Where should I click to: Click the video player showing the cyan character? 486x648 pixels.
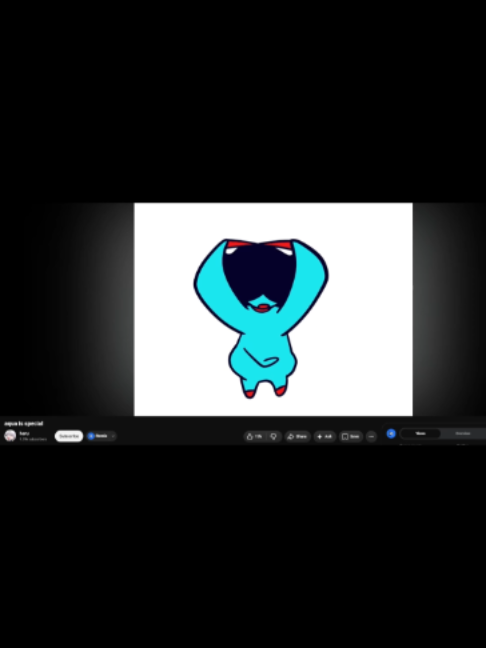tap(273, 309)
